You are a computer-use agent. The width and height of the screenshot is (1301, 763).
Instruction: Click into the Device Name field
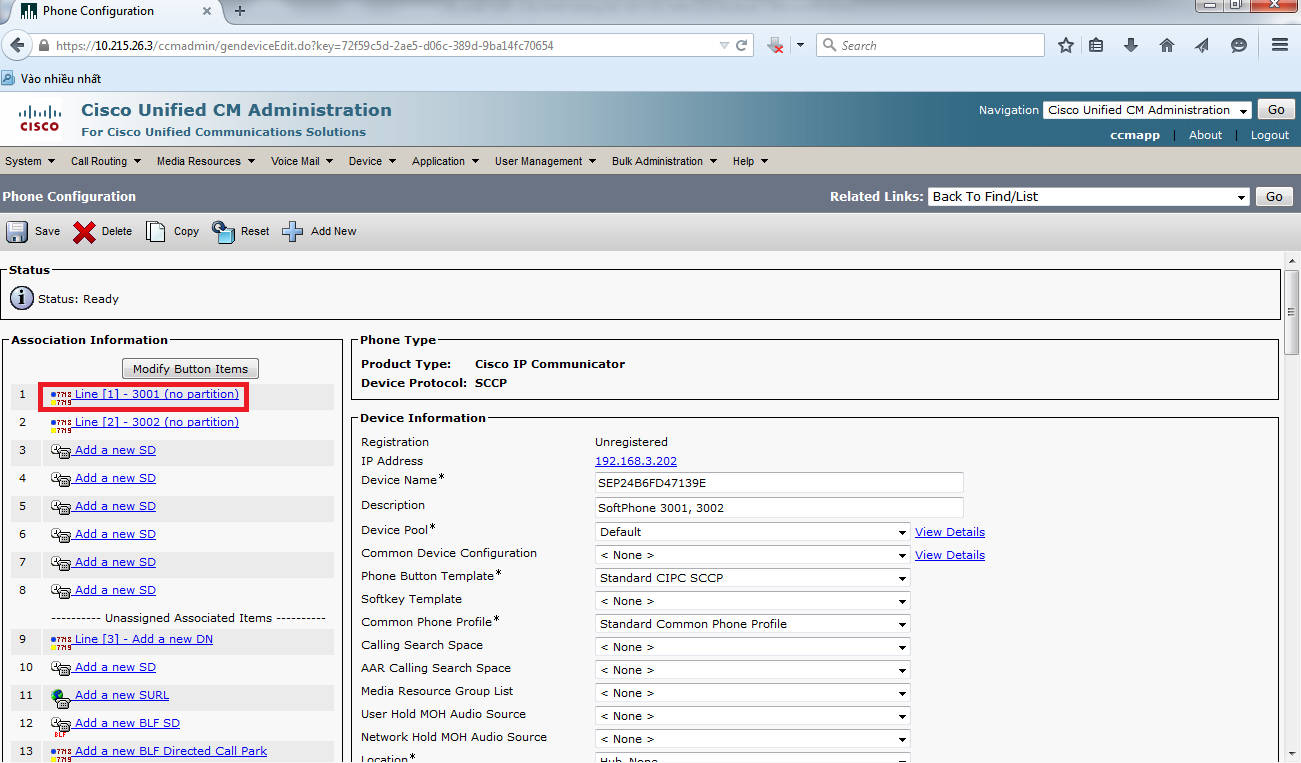(780, 484)
